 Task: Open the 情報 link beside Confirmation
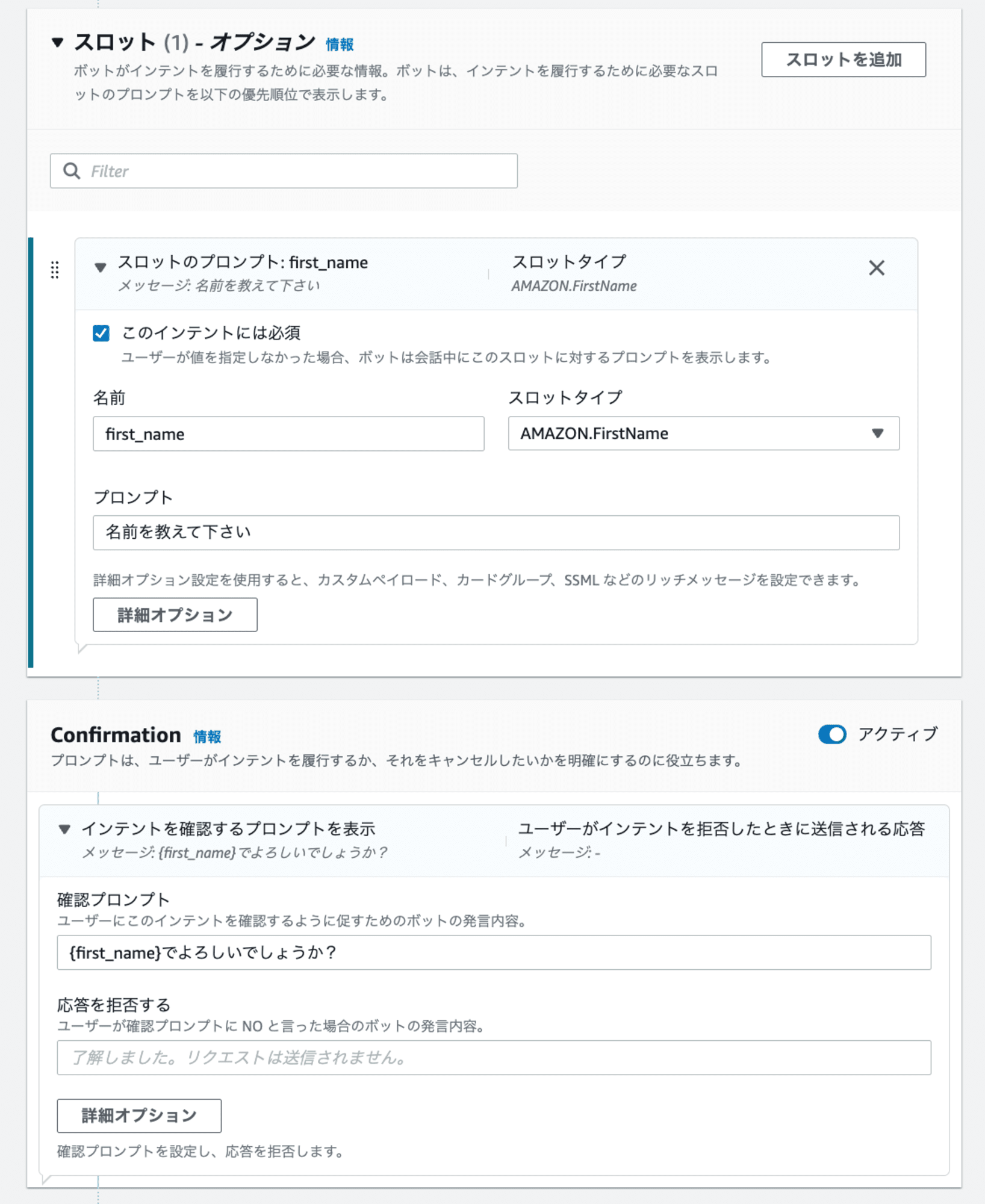(207, 736)
